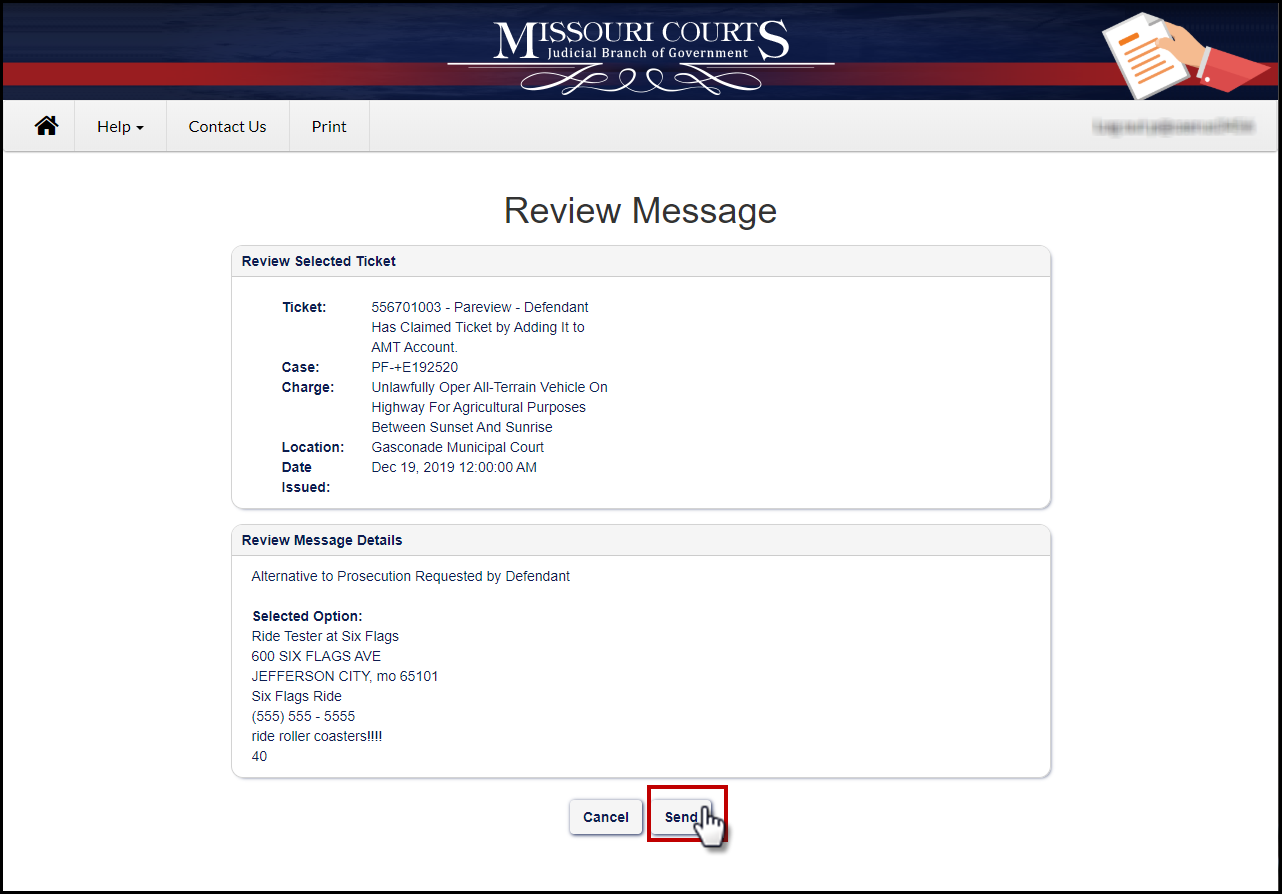This screenshot has width=1282, height=894.
Task: Click 'Alternative to Prosecution Requested by Defendant'
Action: [x=411, y=576]
